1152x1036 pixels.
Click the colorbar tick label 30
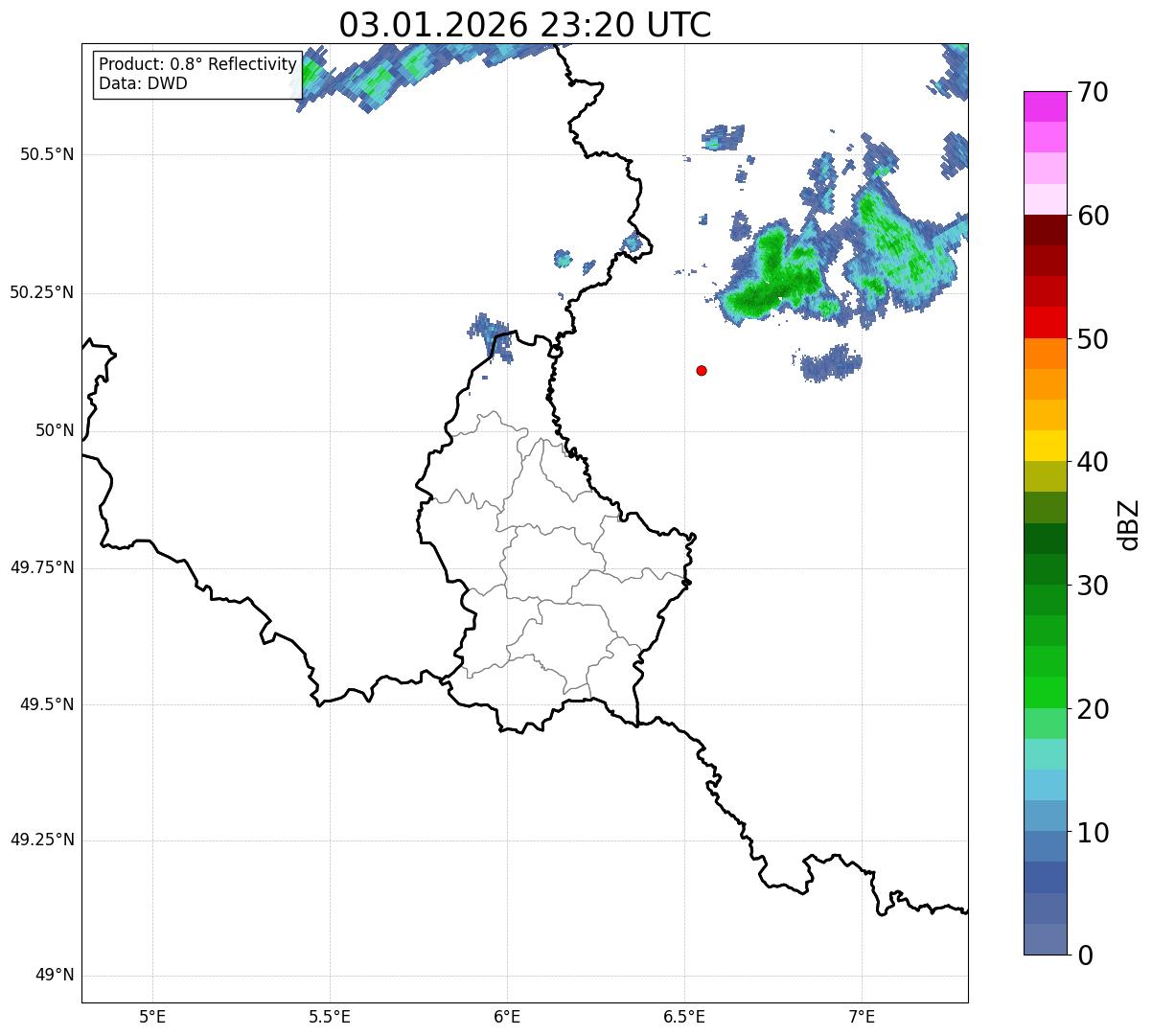[x=1093, y=586]
